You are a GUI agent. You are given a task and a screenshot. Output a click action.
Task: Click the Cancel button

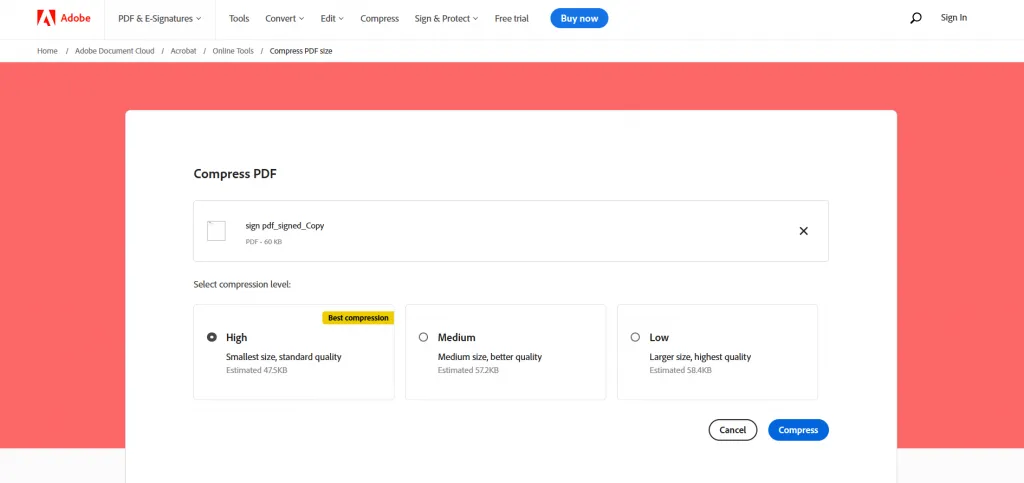point(733,430)
